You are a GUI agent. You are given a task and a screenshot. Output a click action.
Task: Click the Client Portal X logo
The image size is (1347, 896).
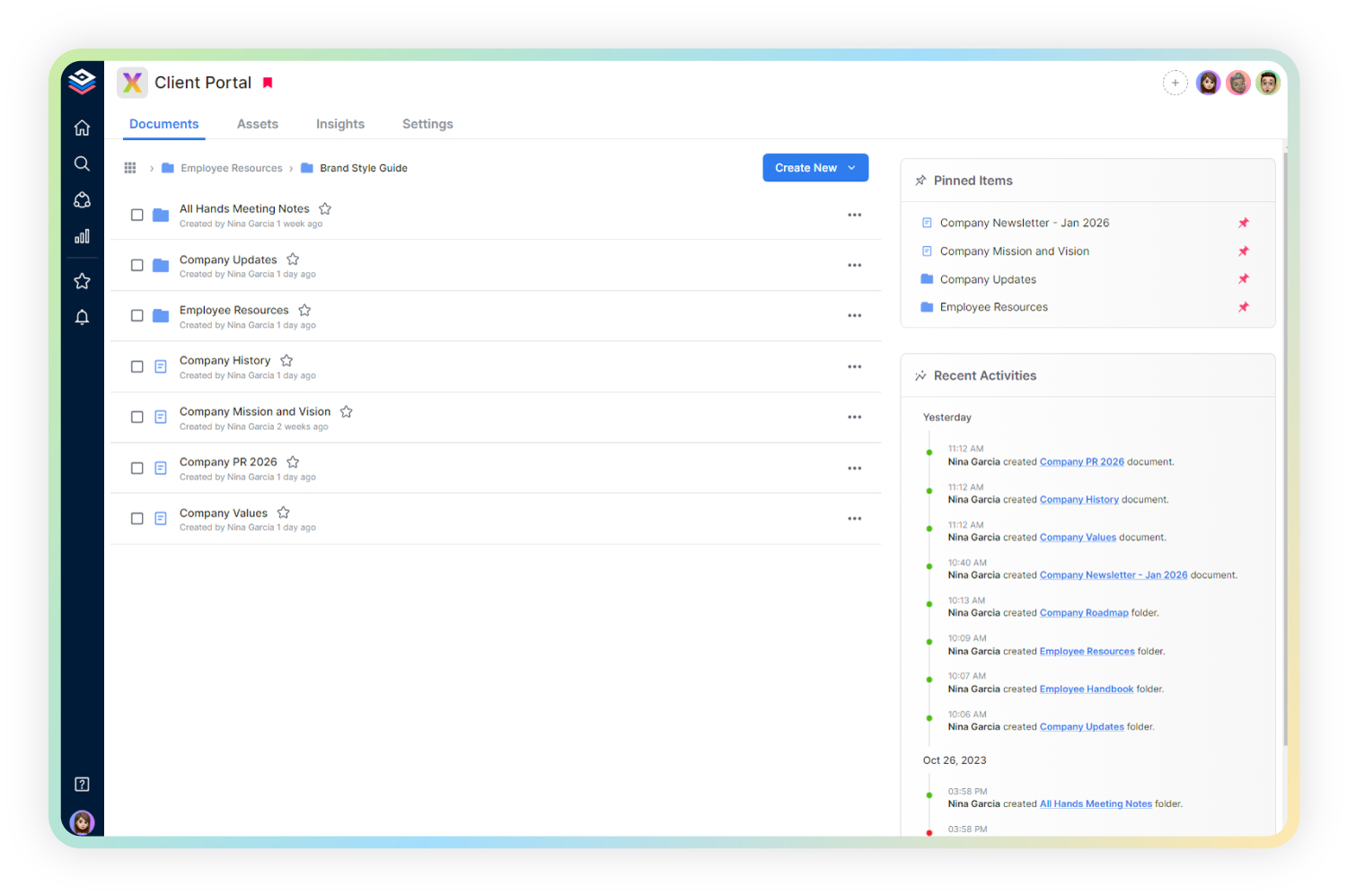[133, 83]
